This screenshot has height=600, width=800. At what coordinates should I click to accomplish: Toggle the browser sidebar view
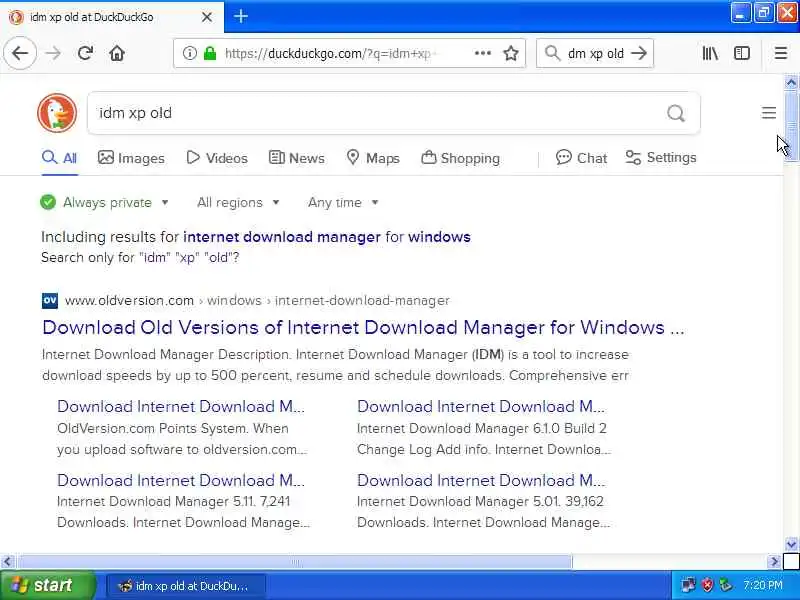coord(742,53)
